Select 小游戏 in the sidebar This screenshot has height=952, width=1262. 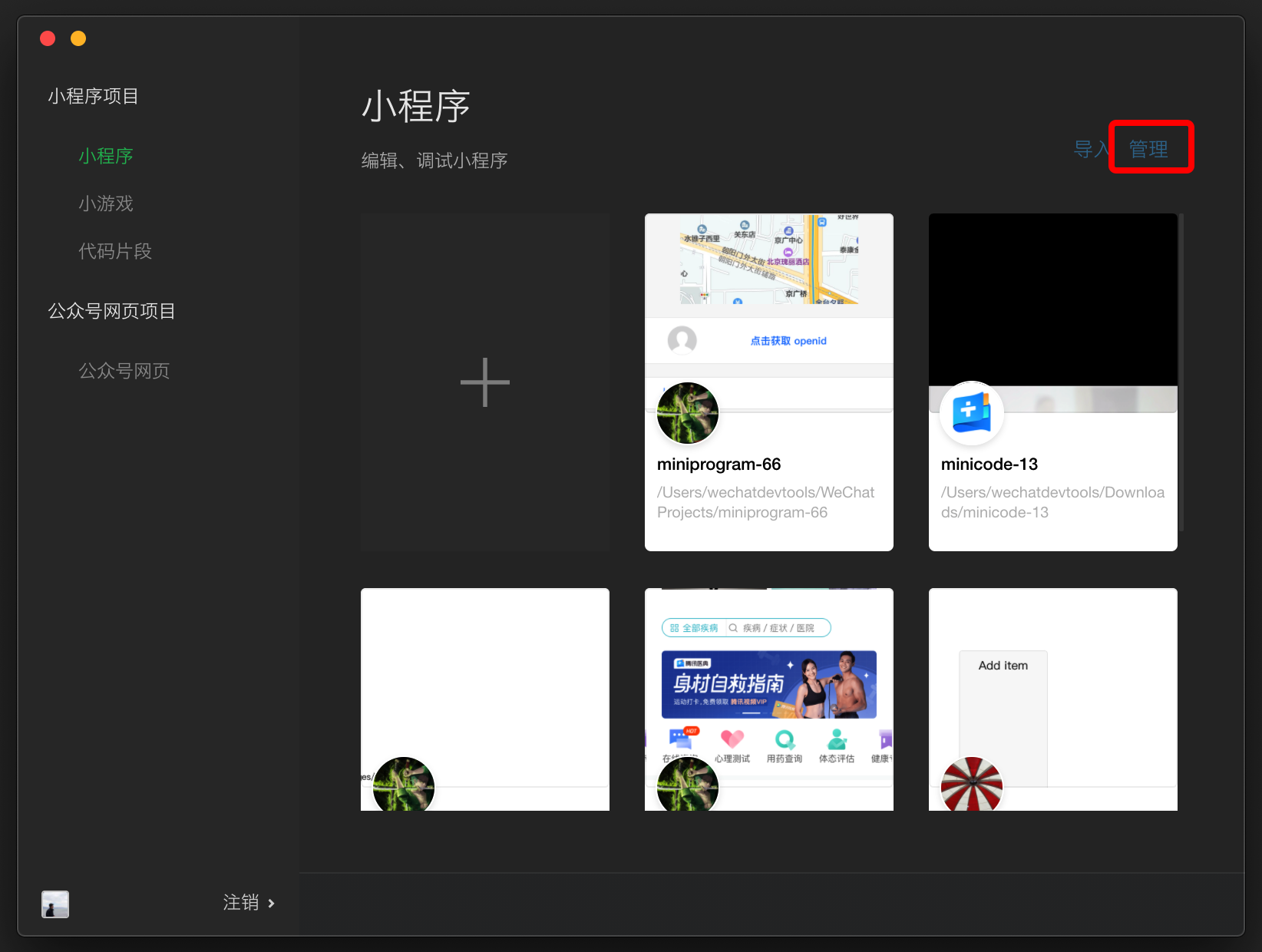point(106,203)
